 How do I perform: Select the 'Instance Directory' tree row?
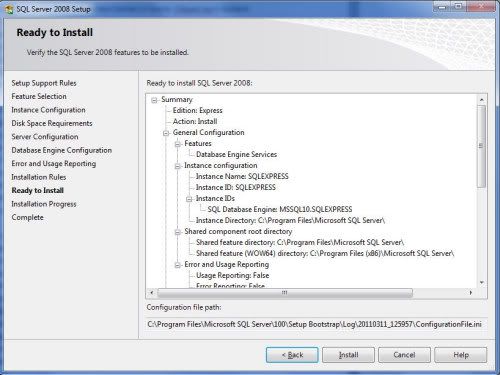point(290,220)
